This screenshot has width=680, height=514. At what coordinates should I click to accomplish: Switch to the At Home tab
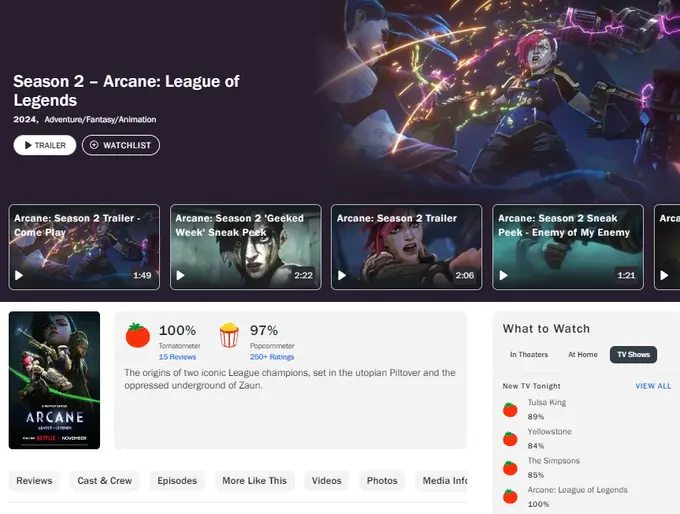(x=582, y=354)
